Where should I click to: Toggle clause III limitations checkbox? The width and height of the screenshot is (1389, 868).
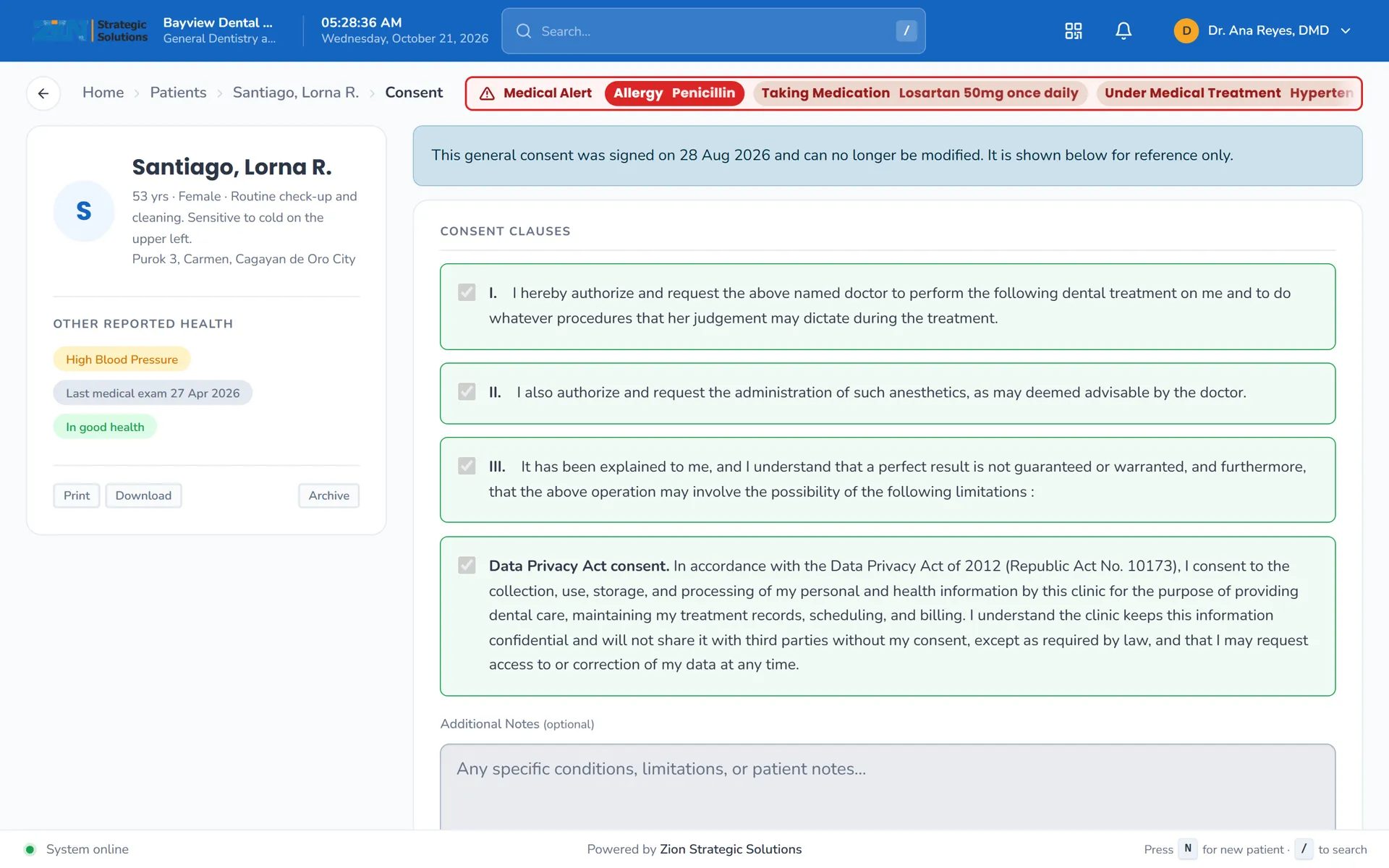tap(467, 466)
